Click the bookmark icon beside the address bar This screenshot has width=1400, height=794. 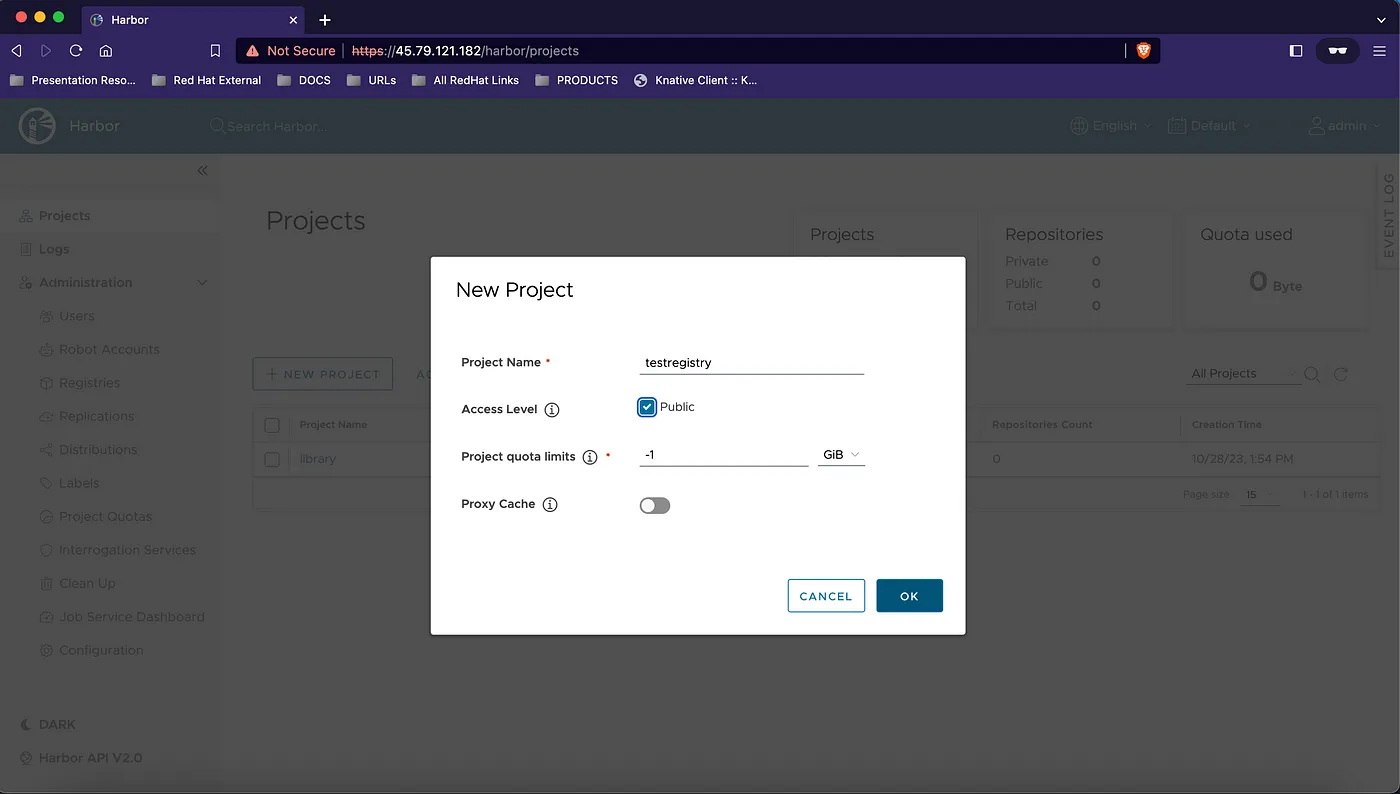pyautogui.click(x=215, y=50)
